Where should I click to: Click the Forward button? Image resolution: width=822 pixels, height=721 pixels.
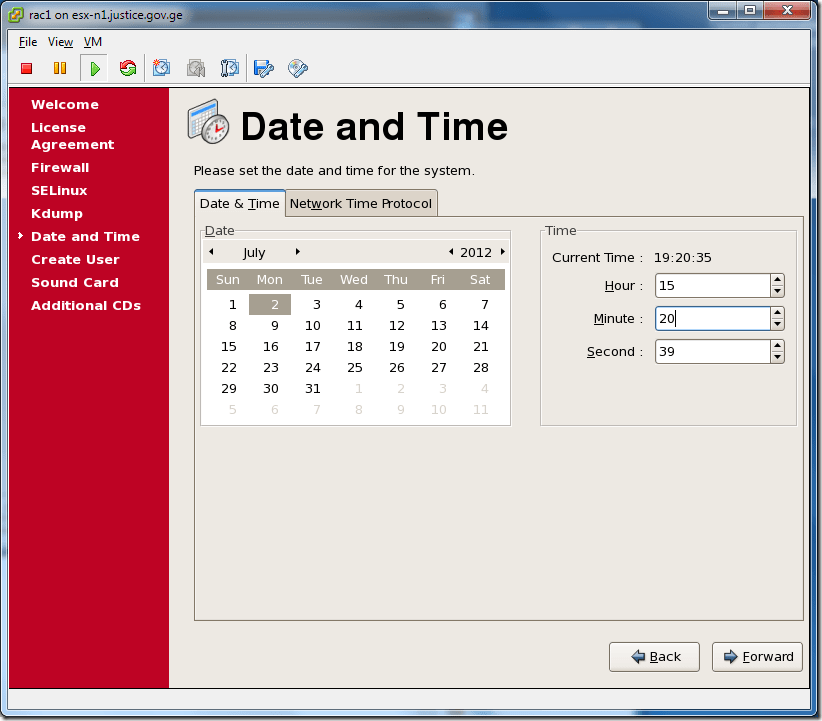coord(757,657)
